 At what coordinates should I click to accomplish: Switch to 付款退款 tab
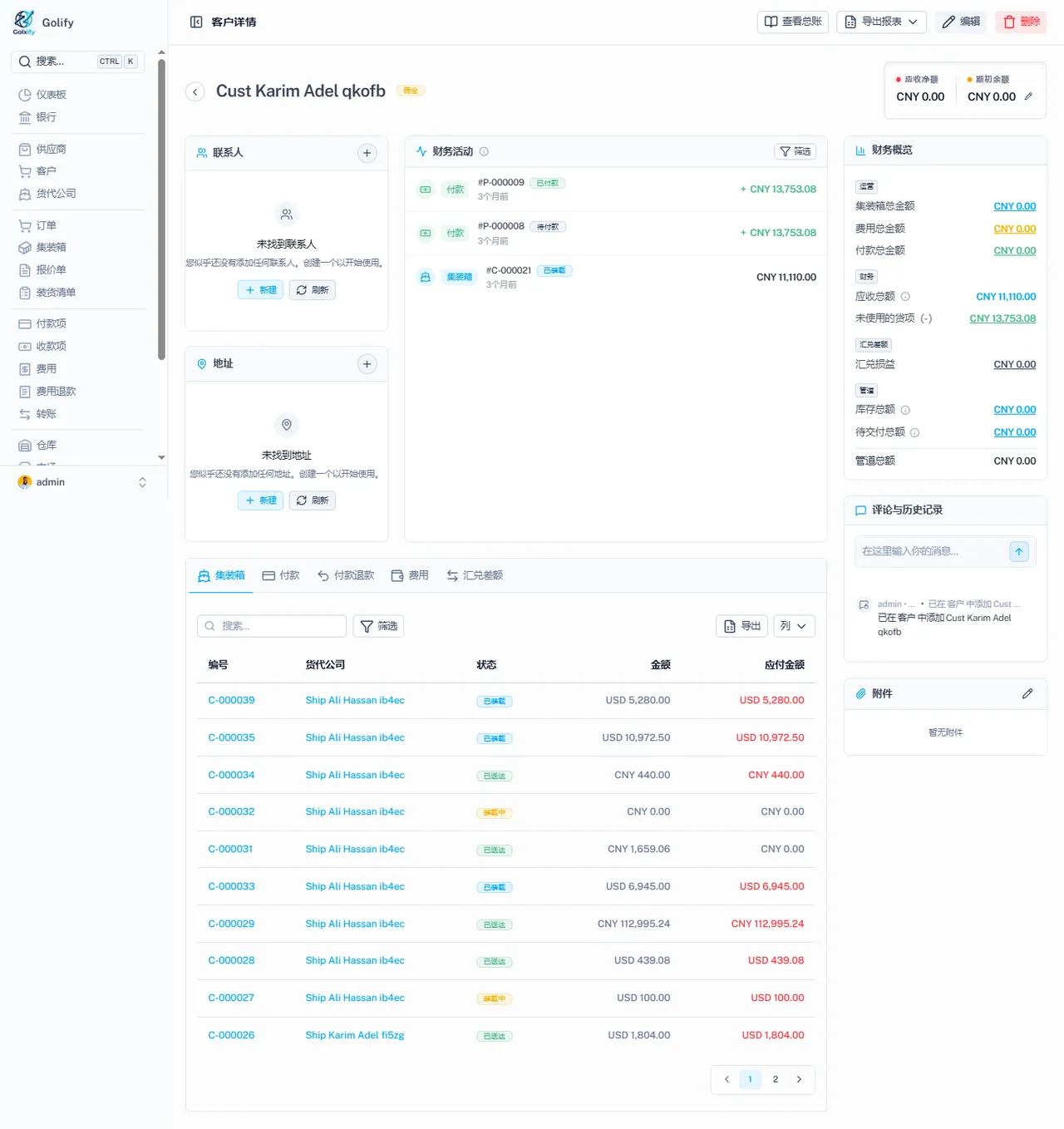(346, 575)
